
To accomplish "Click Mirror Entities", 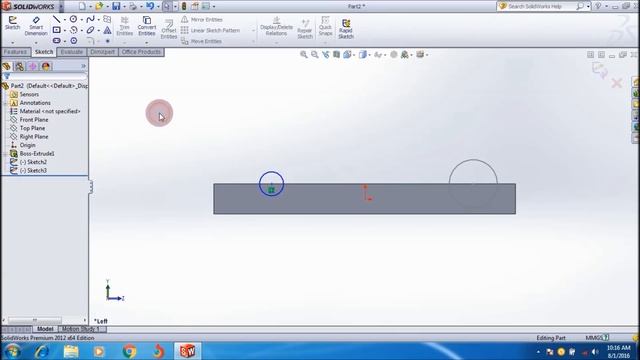I will 202,20.
